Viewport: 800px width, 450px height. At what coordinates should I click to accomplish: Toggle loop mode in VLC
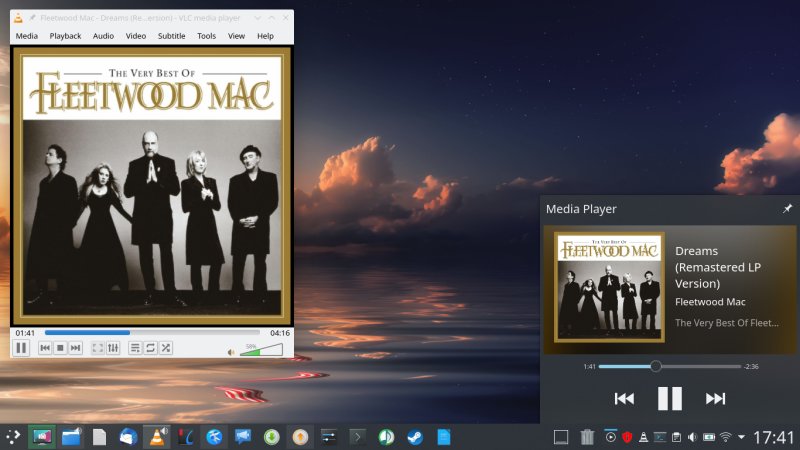click(x=150, y=348)
